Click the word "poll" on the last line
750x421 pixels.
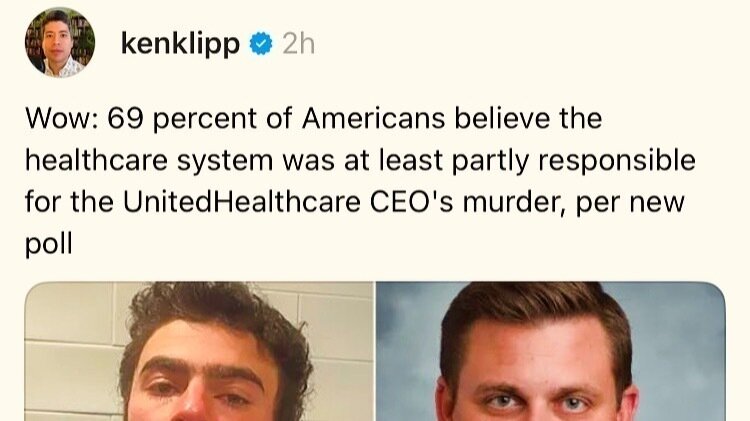point(48,242)
